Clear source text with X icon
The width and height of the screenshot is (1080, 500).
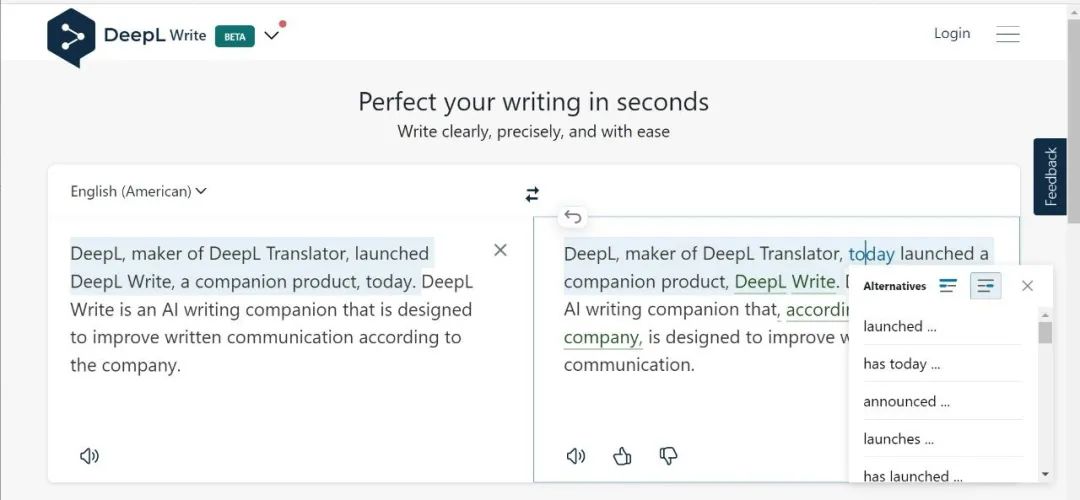click(x=500, y=250)
